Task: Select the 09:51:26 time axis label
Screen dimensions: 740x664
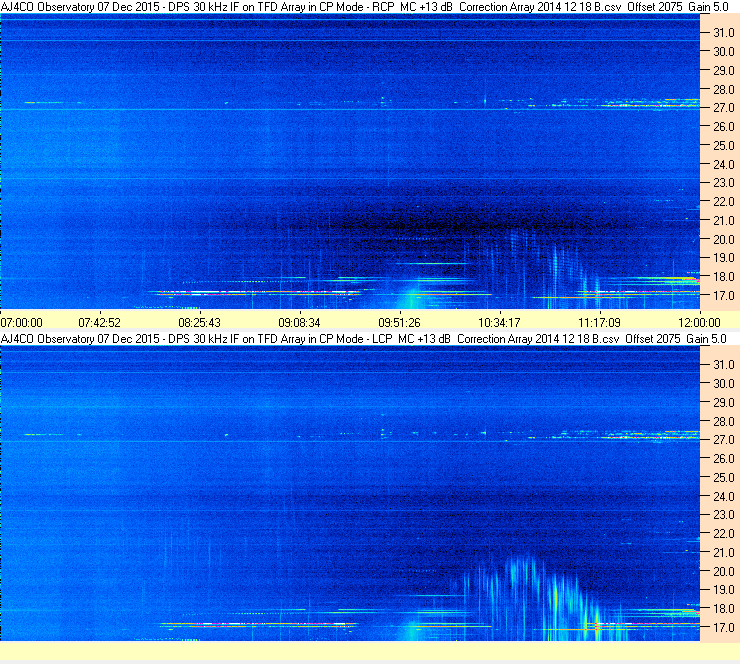Action: tap(399, 323)
